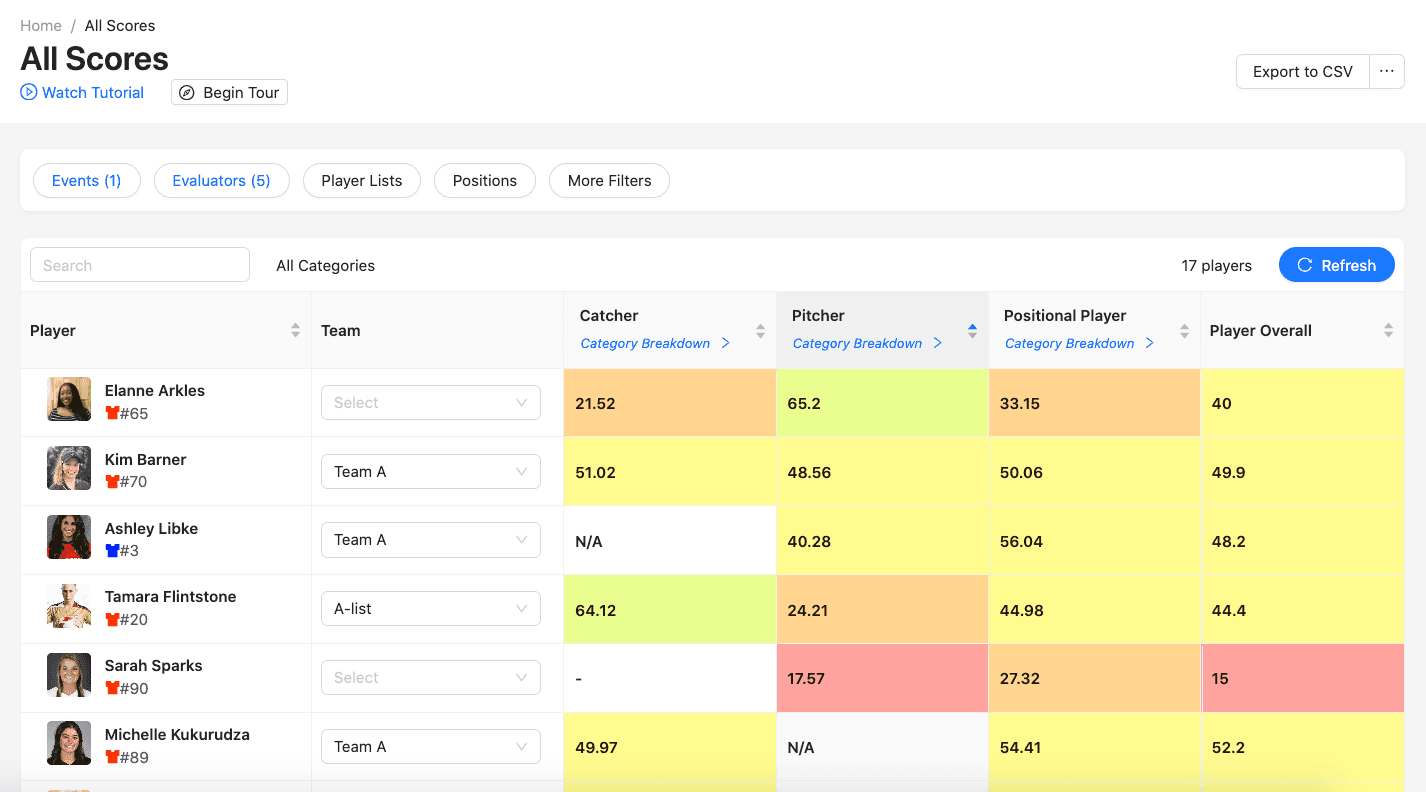Open the team dropdown for Elanne Arkles
The image size is (1426, 792).
point(430,403)
